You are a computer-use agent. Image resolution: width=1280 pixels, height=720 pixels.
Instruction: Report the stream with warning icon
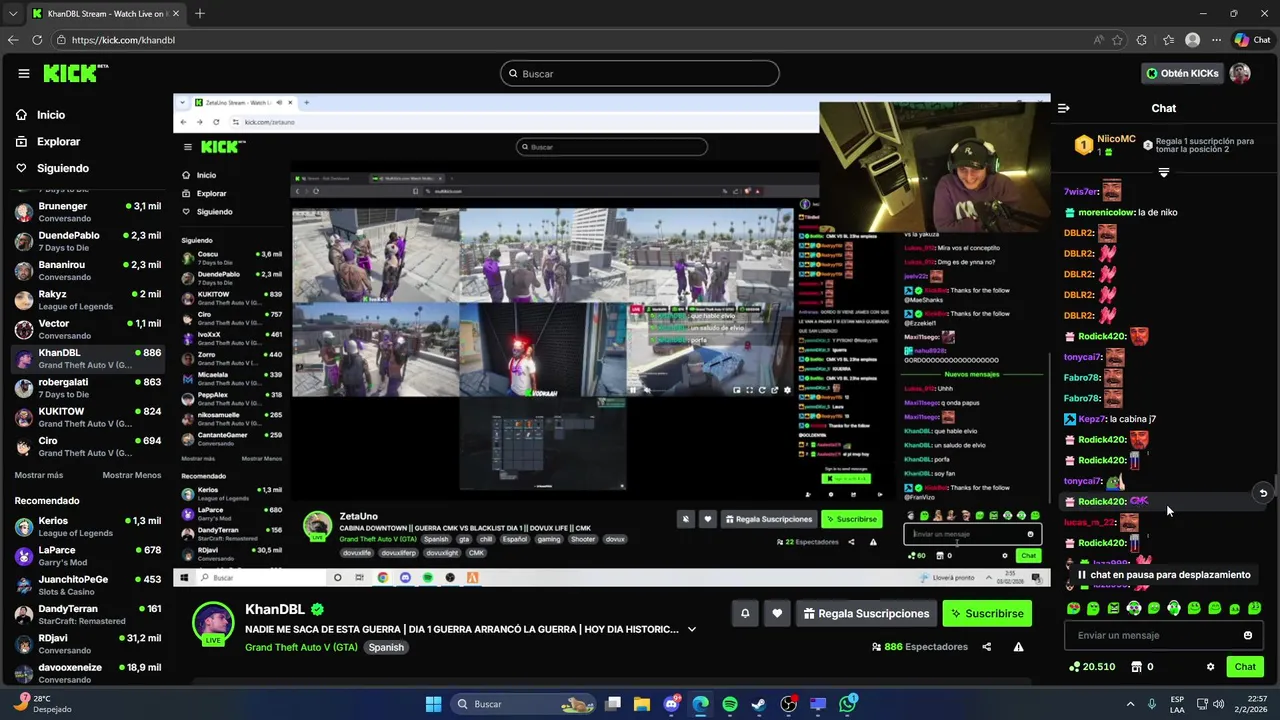click(x=1018, y=647)
